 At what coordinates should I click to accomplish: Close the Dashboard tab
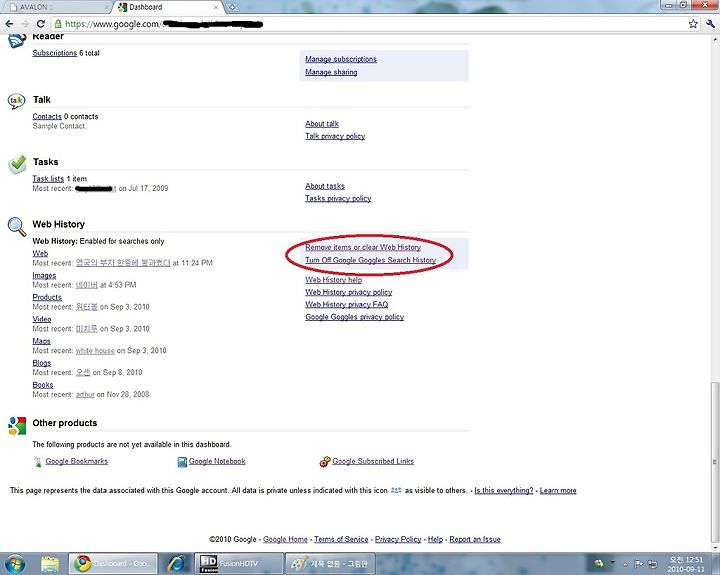pos(216,7)
